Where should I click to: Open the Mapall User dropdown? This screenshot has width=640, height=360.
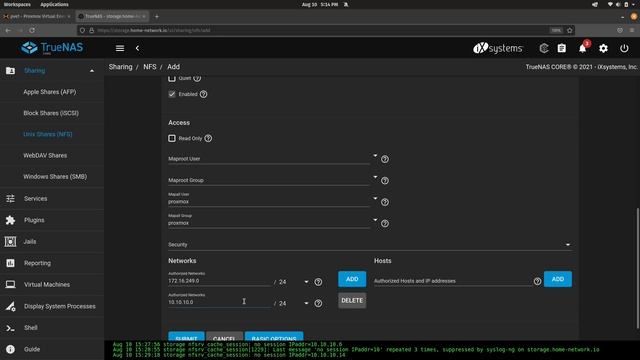tap(375, 198)
